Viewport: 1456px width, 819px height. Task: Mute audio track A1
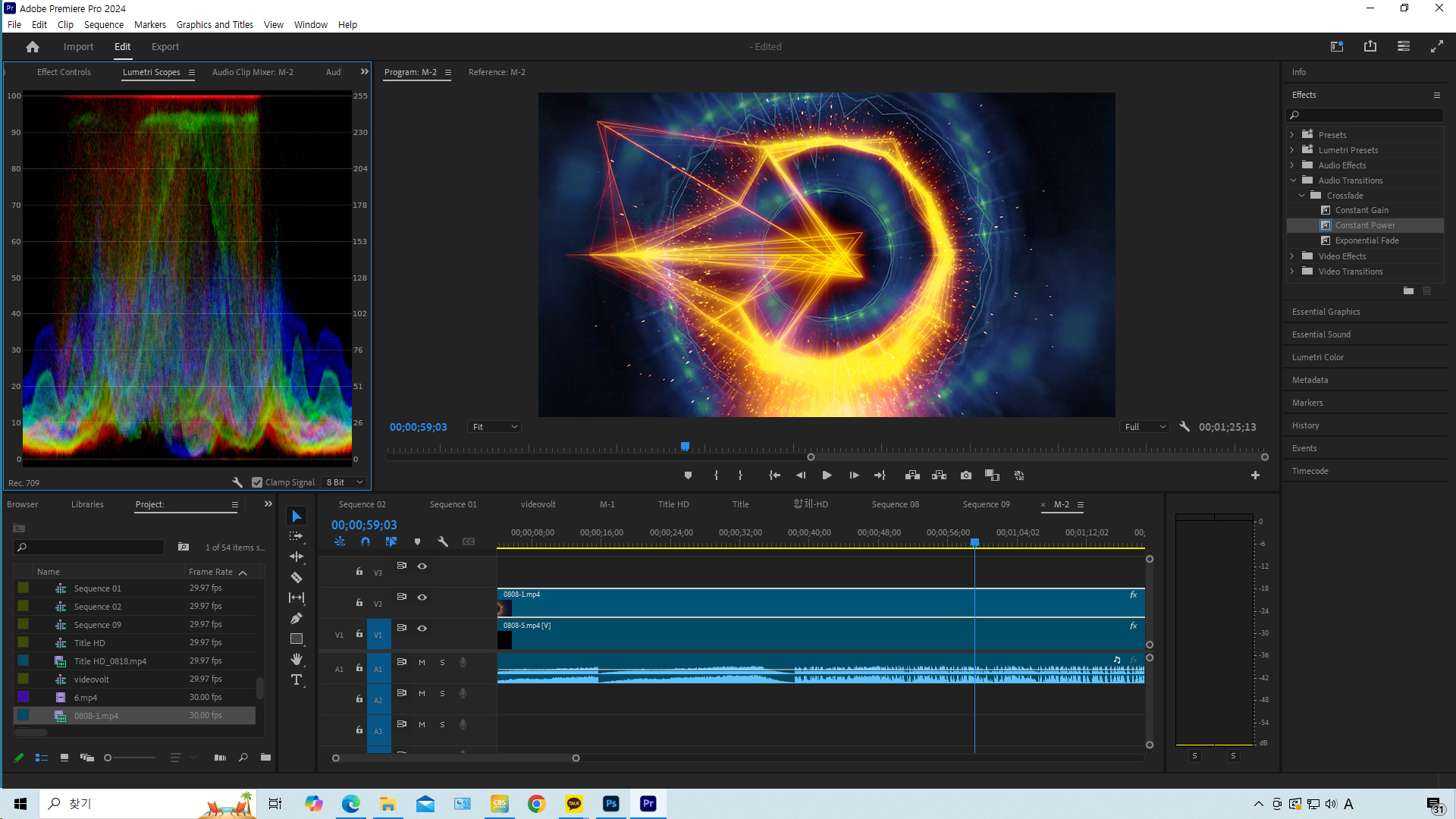click(x=422, y=663)
